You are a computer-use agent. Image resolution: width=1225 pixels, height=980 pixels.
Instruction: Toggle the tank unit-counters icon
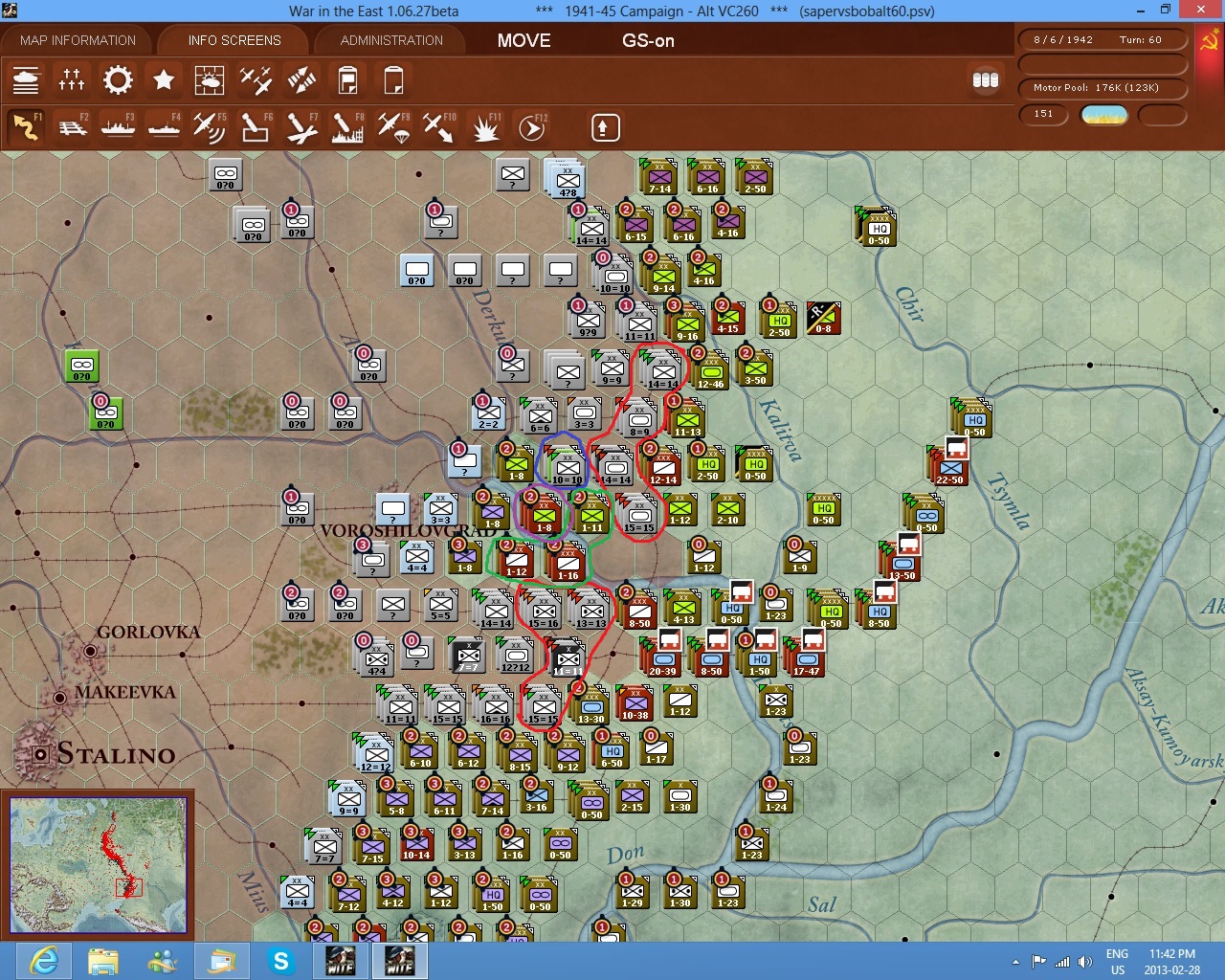(x=26, y=80)
